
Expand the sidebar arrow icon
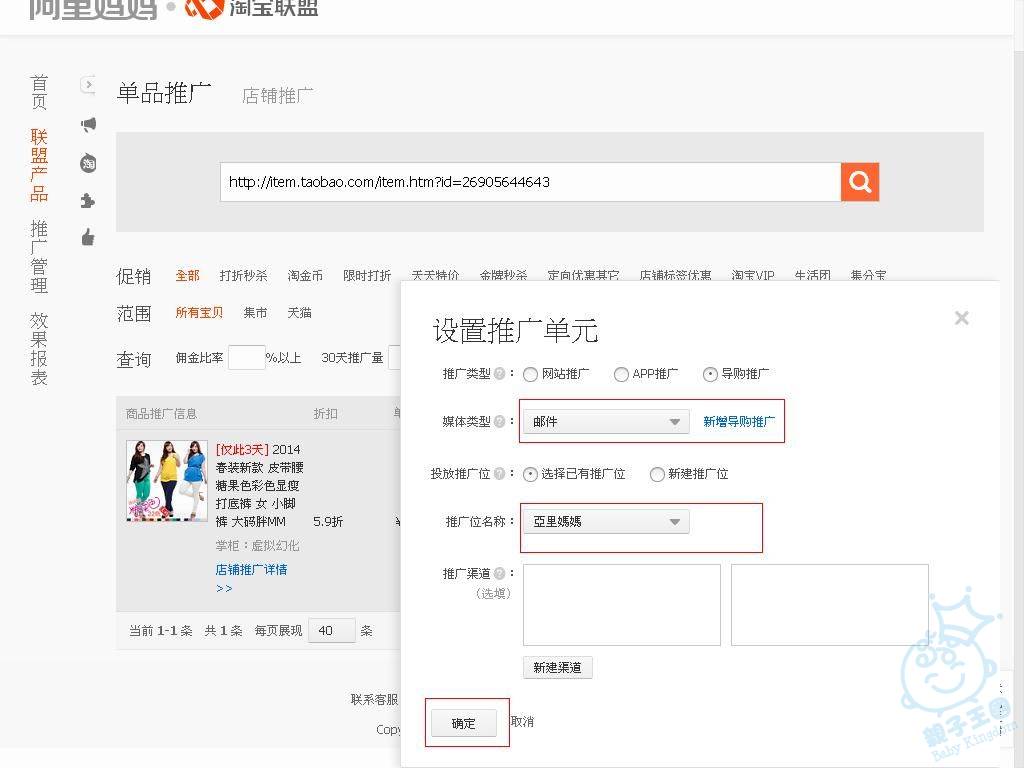(88, 85)
